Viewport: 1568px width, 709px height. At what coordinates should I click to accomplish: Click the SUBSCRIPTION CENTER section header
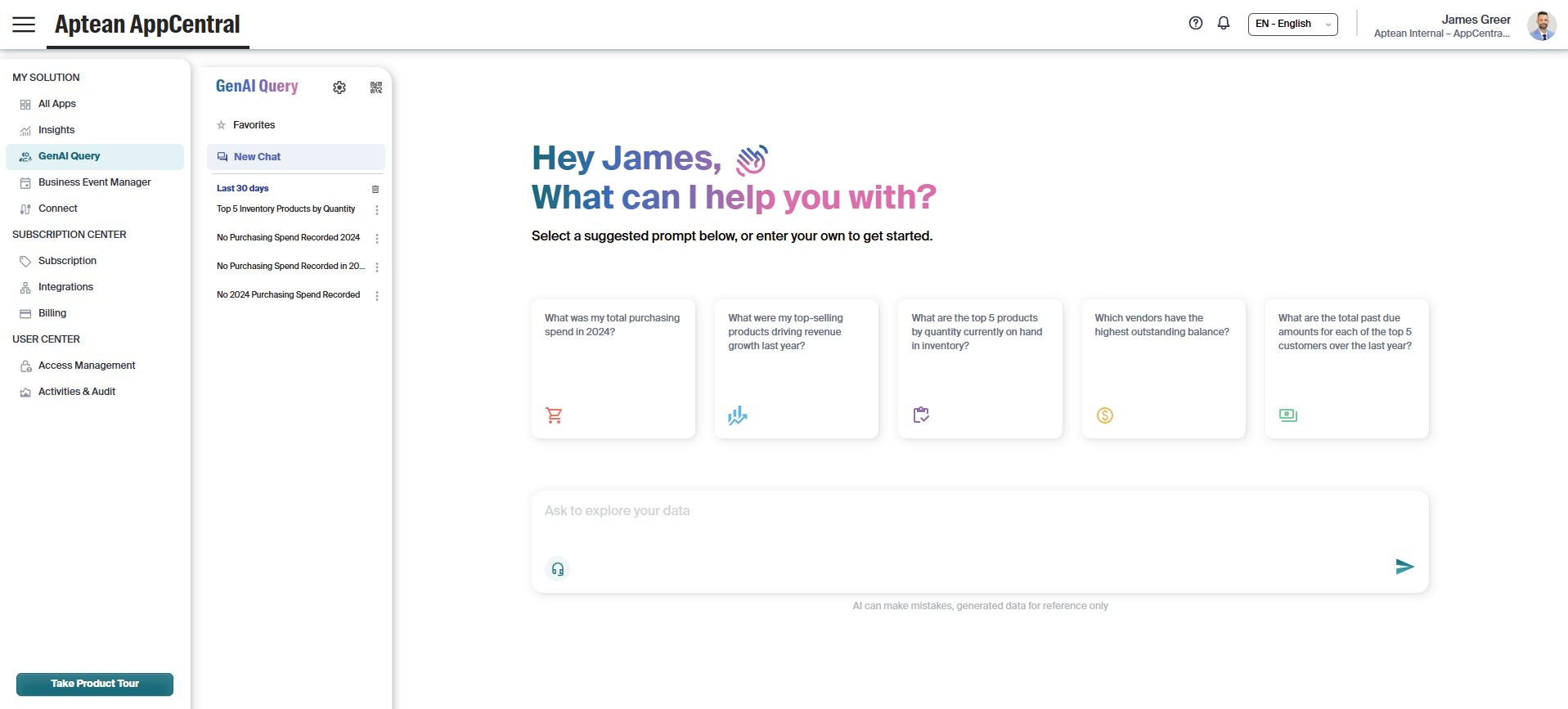[70, 235]
